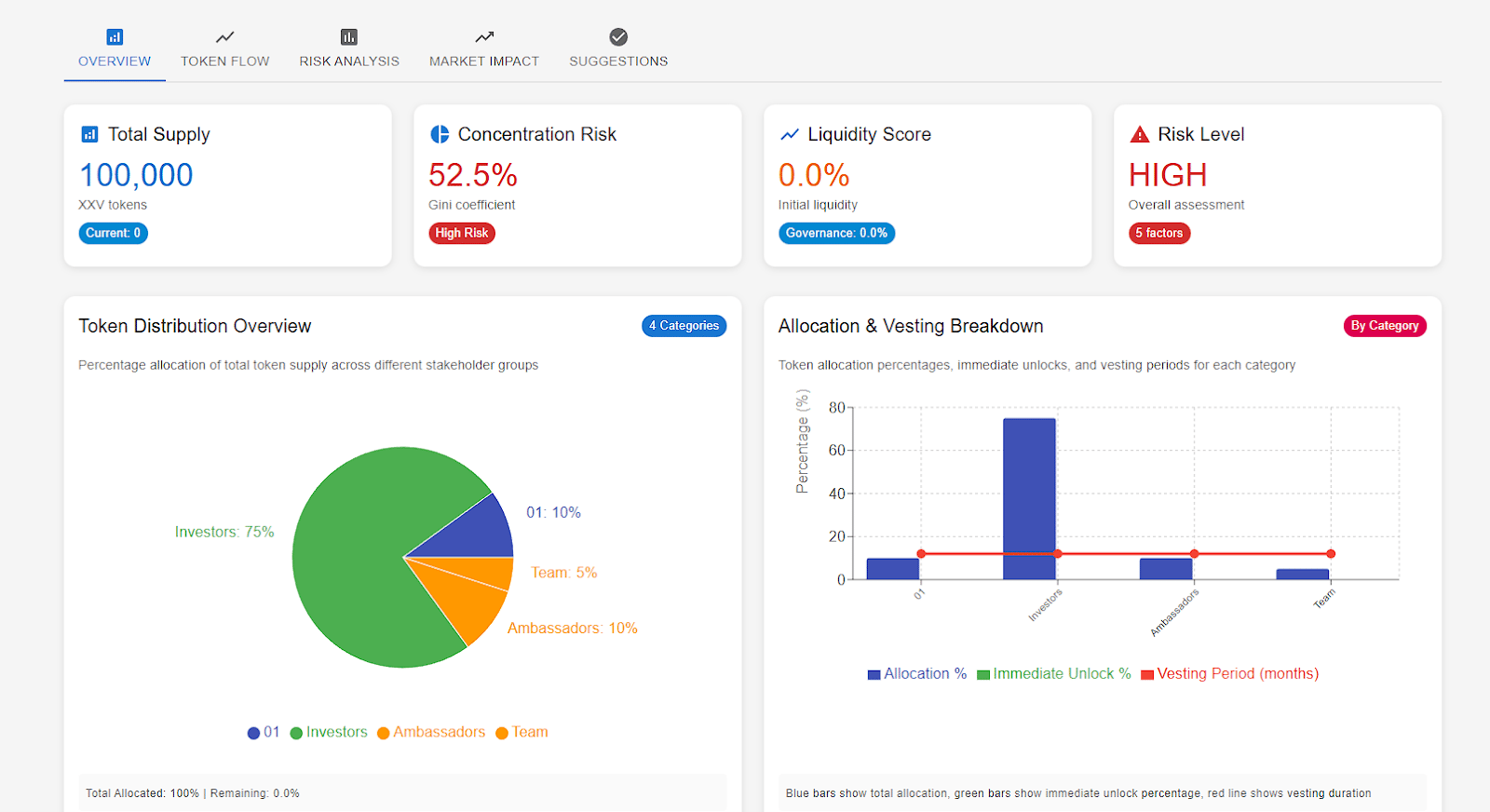
Task: Click the Market Impact trending arrow icon
Action: tap(484, 37)
